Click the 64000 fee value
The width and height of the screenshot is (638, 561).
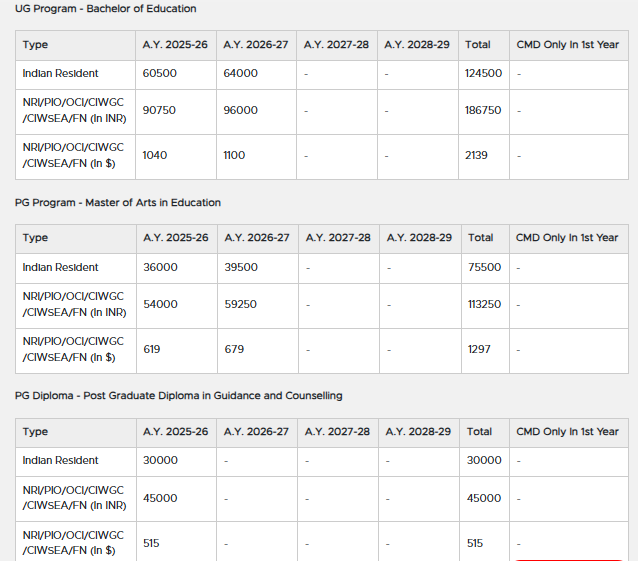240,74
